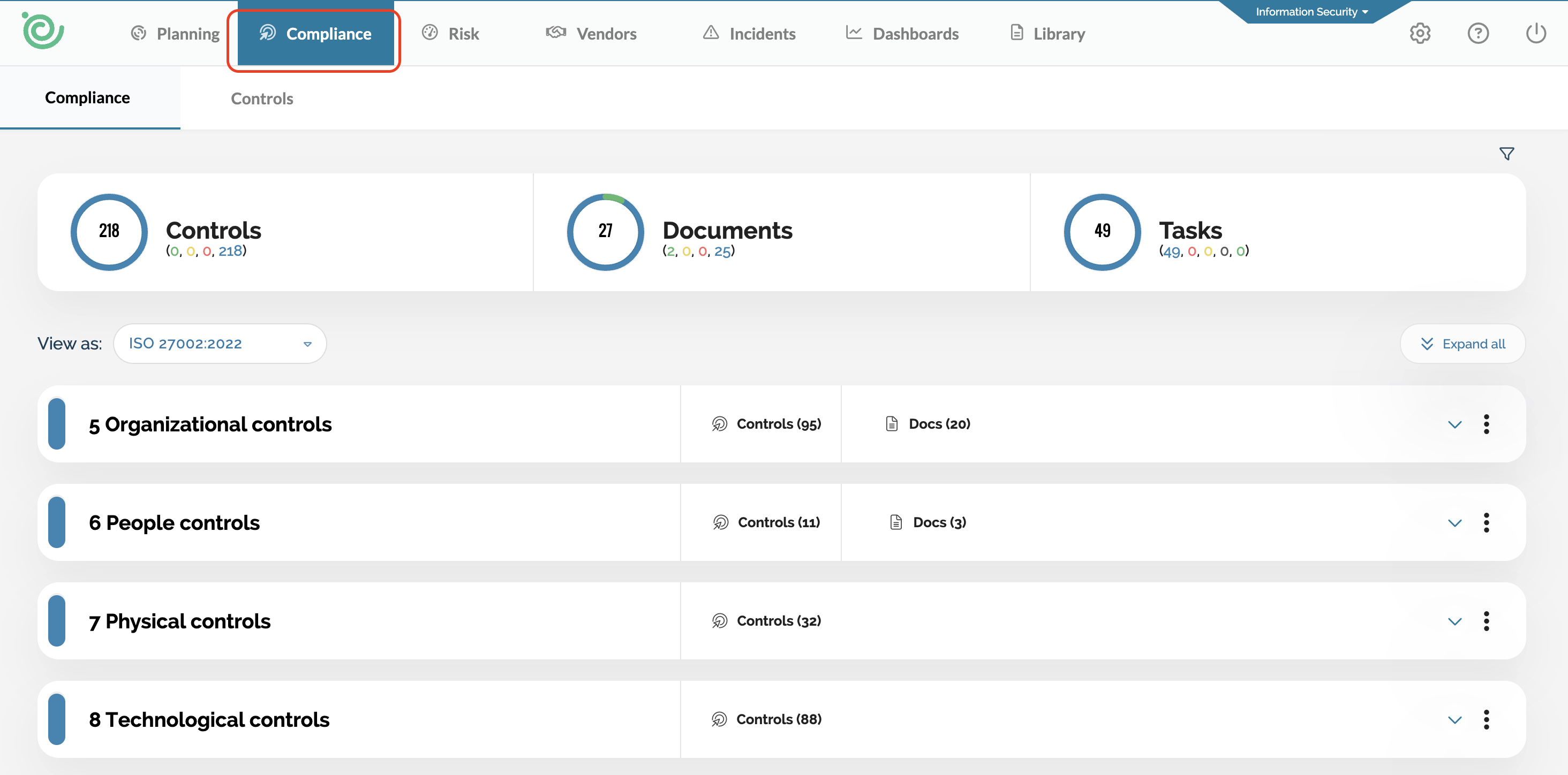Open the filter funnel icon
This screenshot has height=775, width=1568.
coord(1506,154)
